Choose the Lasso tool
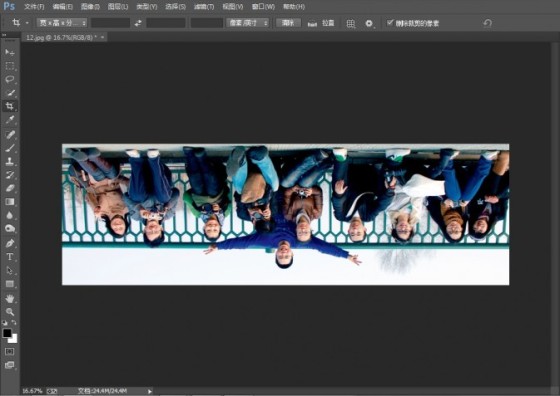The image size is (560, 396). coord(10,79)
